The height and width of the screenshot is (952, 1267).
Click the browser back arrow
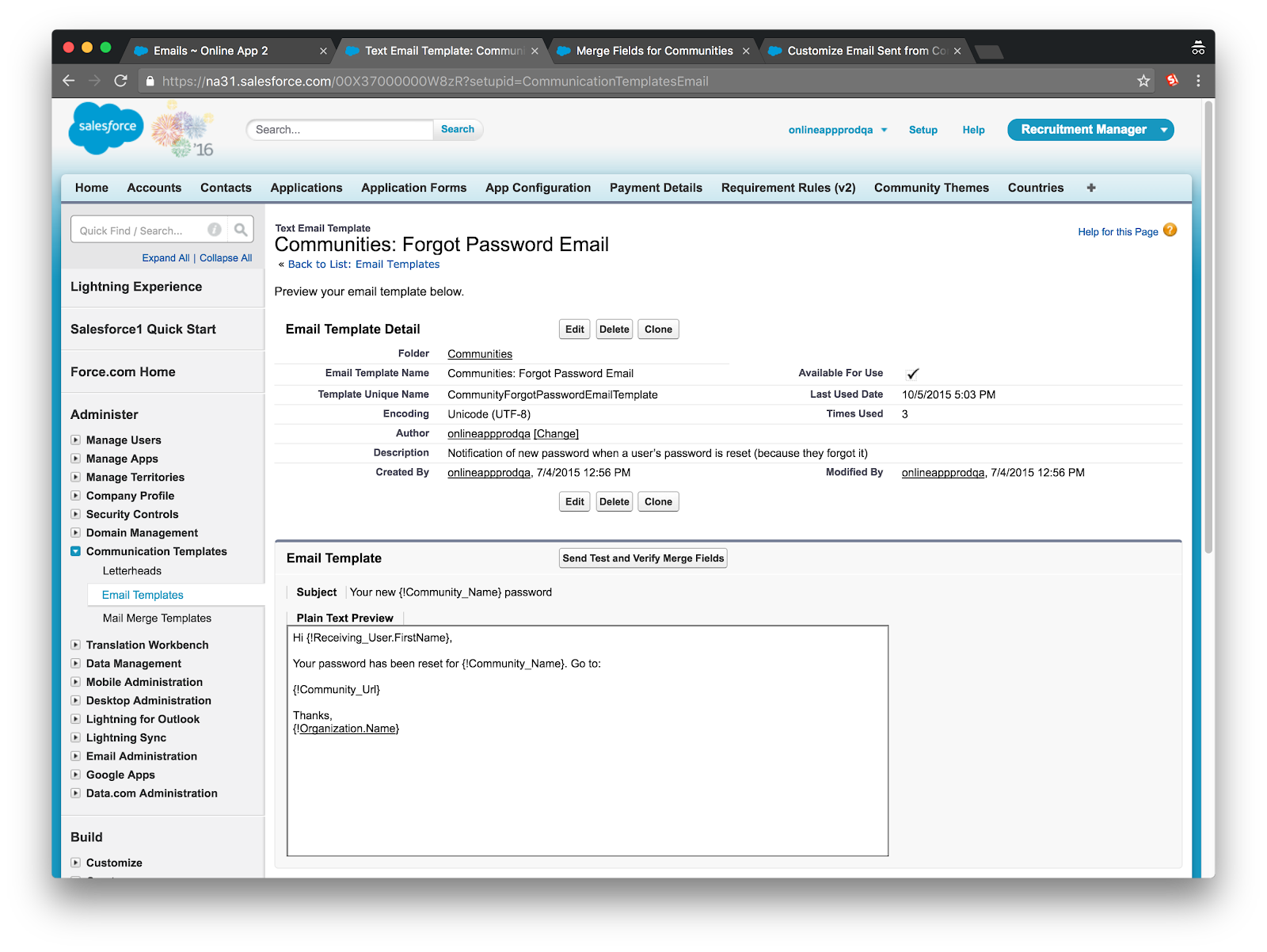point(69,81)
